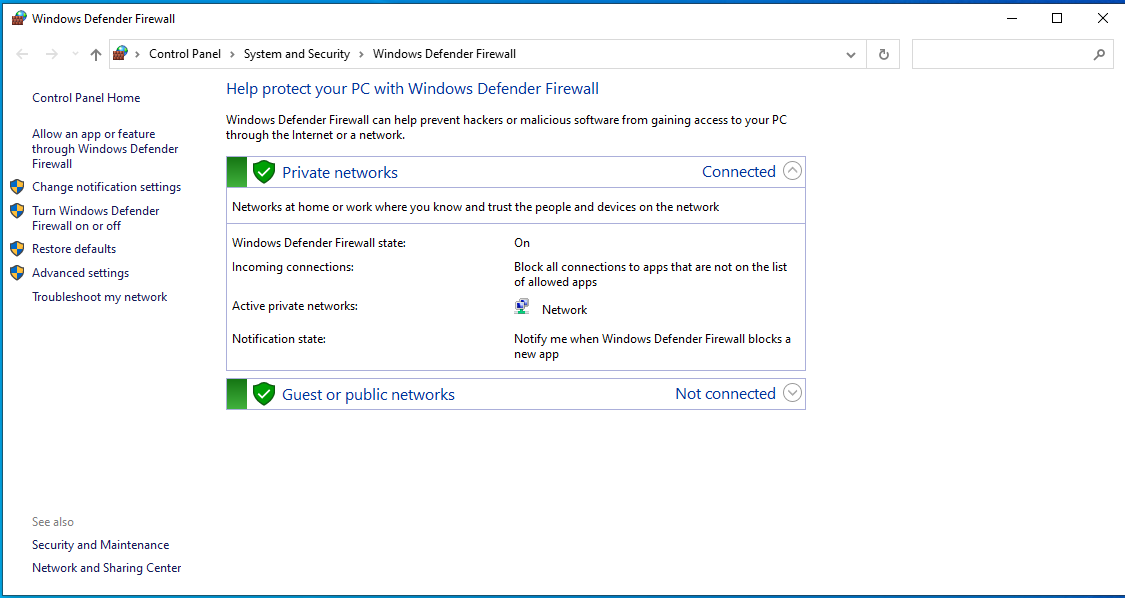The width and height of the screenshot is (1125, 598).
Task: Click the Networks at home or work description
Action: point(476,207)
